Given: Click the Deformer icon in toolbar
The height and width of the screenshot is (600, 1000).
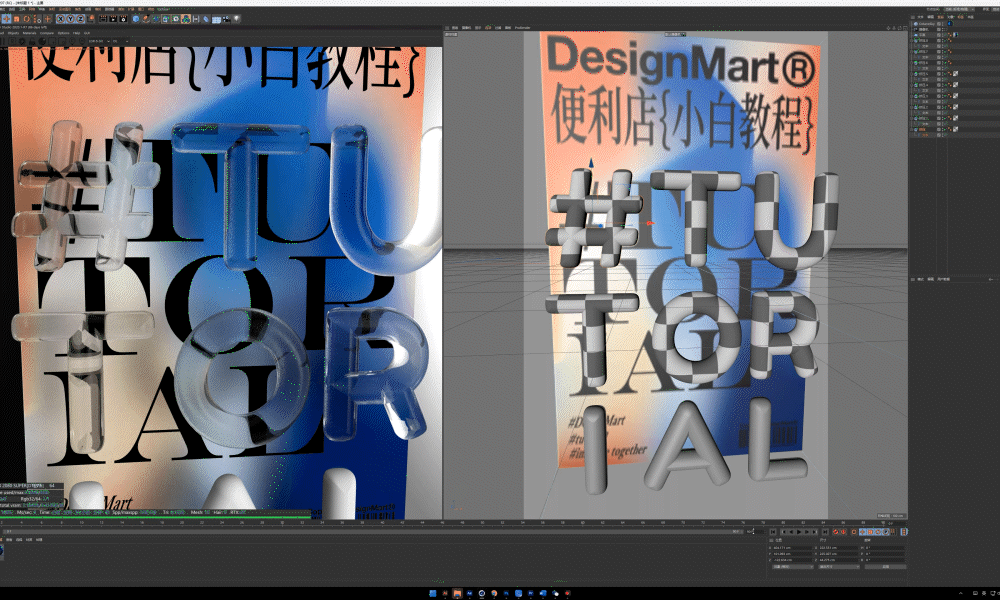Looking at the screenshot, I should coord(206,19).
